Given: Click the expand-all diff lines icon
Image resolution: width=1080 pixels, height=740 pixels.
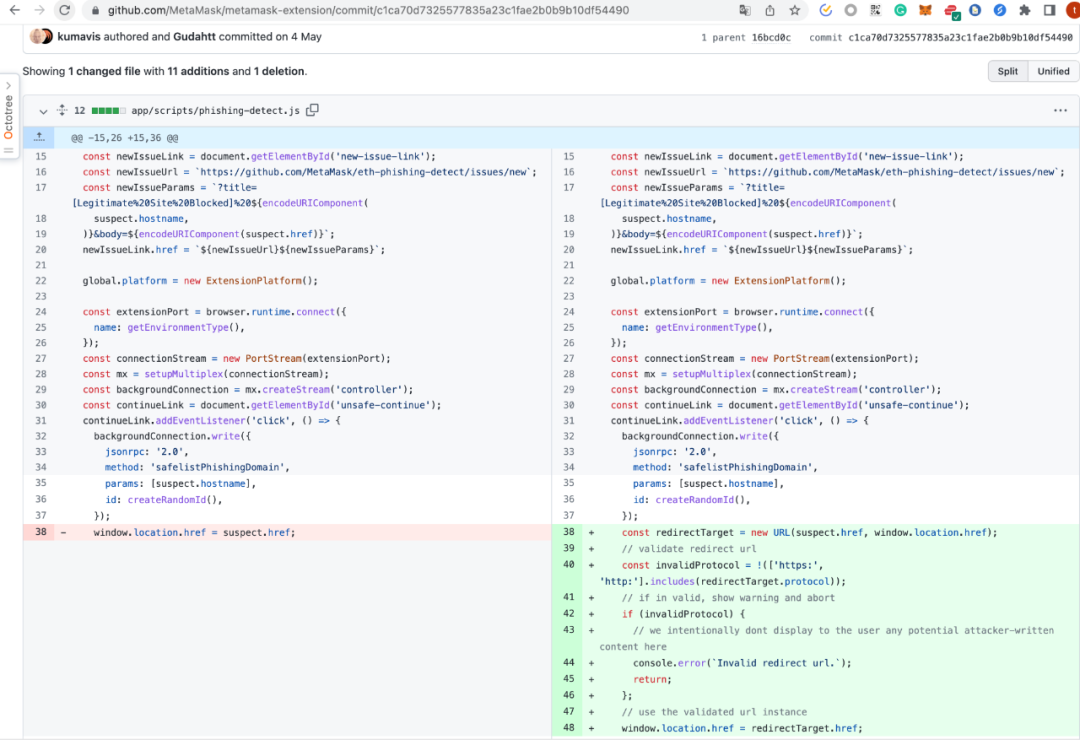Looking at the screenshot, I should 62,111.
